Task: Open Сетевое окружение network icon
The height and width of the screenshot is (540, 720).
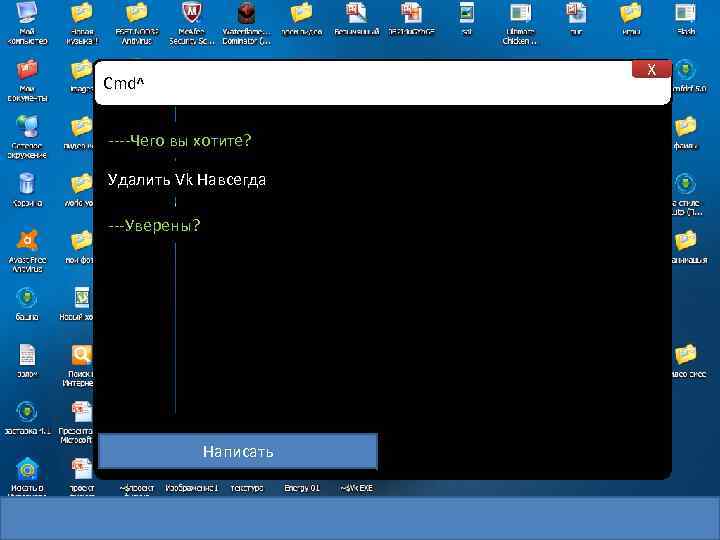Action: pos(27,137)
